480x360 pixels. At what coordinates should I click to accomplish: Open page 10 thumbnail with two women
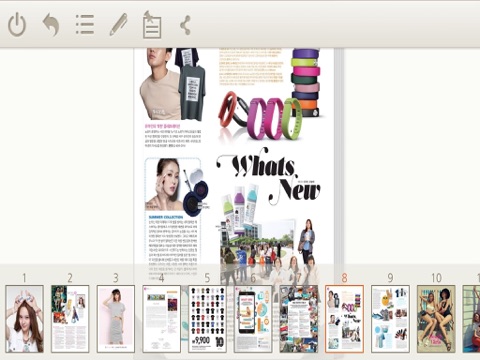pyautogui.click(x=436, y=319)
